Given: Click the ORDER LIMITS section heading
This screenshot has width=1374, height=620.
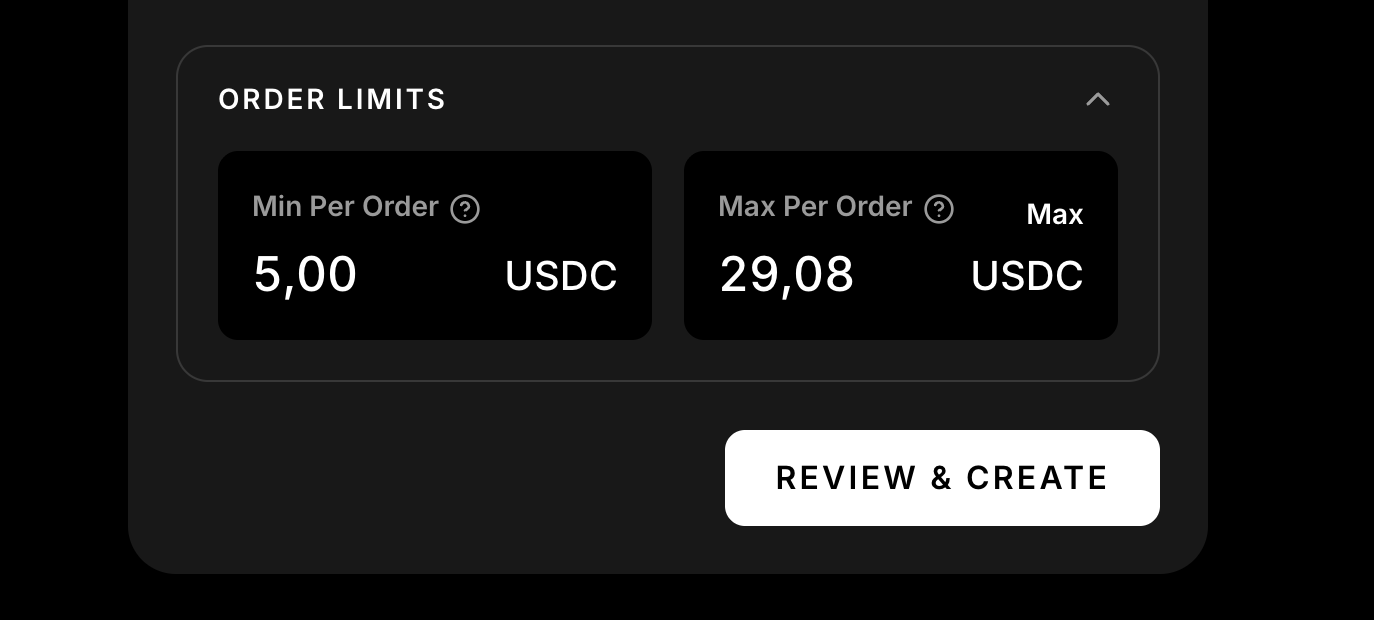Looking at the screenshot, I should (332, 99).
